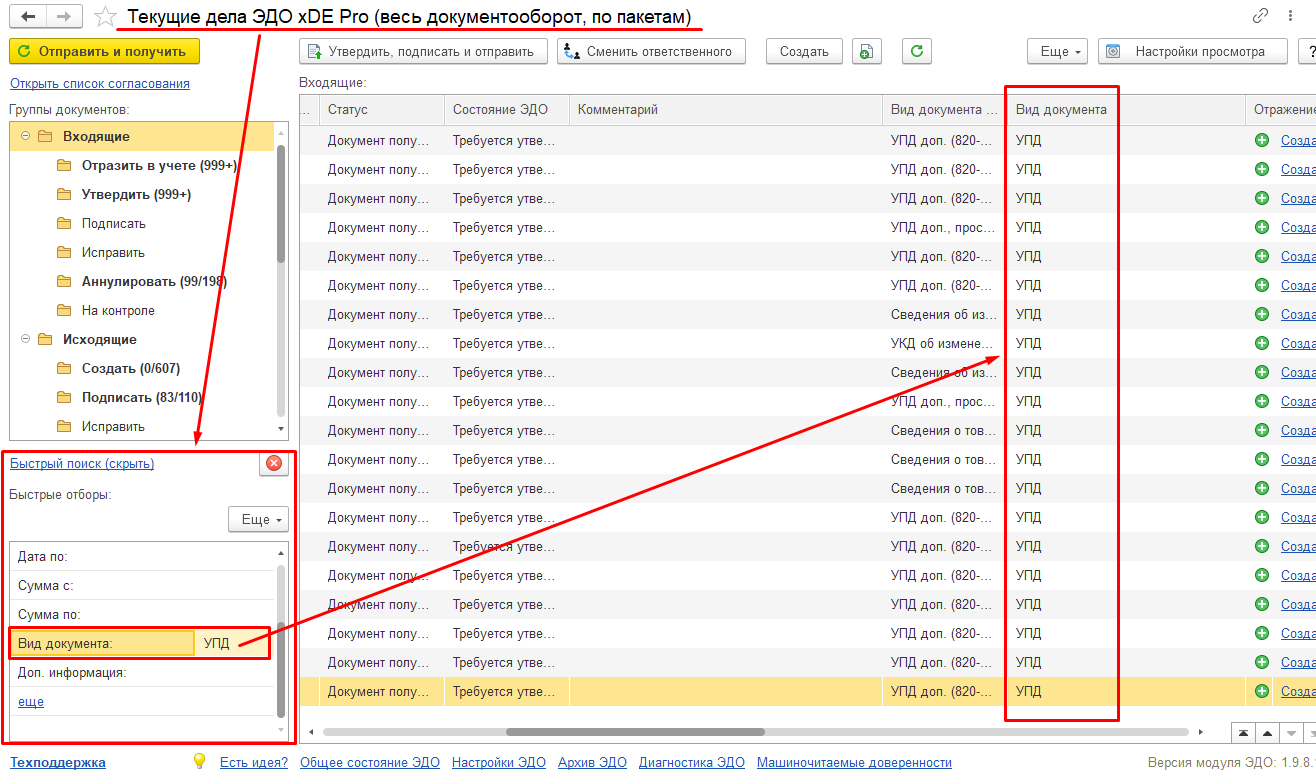Image resolution: width=1316 pixels, height=775 pixels.
Task: Click Утвердить, подписать и отправить button
Action: point(423,52)
